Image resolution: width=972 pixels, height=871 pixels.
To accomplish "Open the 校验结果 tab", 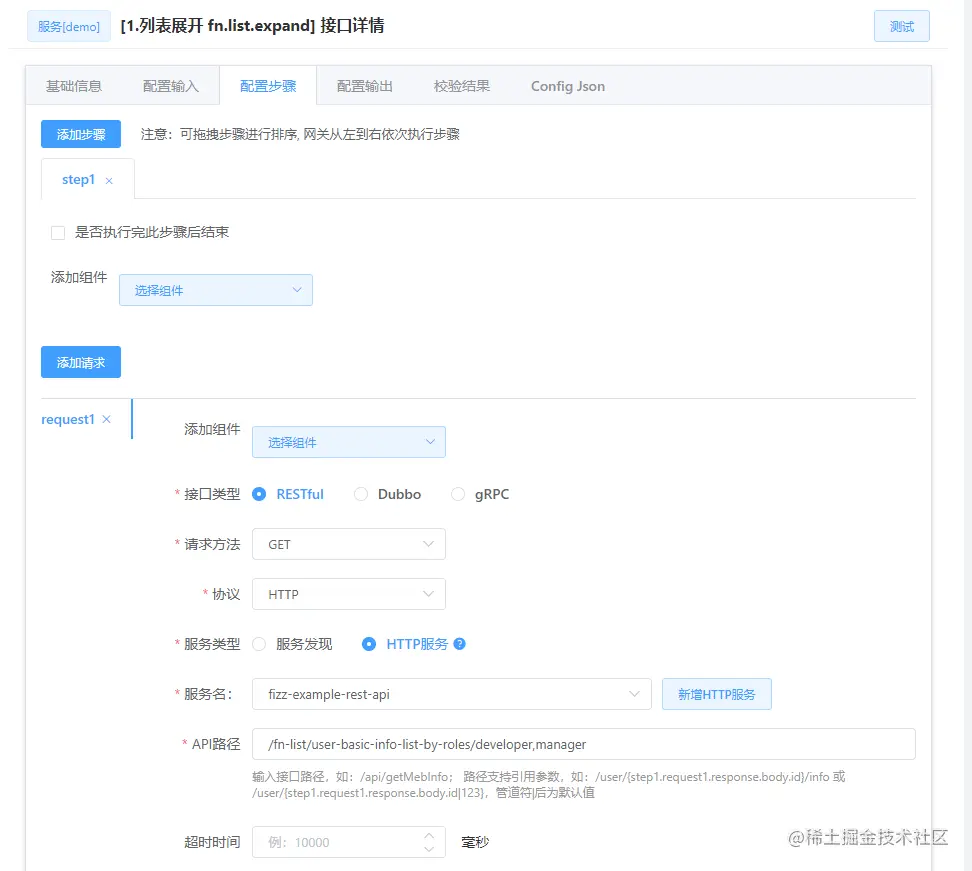I will tap(462, 86).
